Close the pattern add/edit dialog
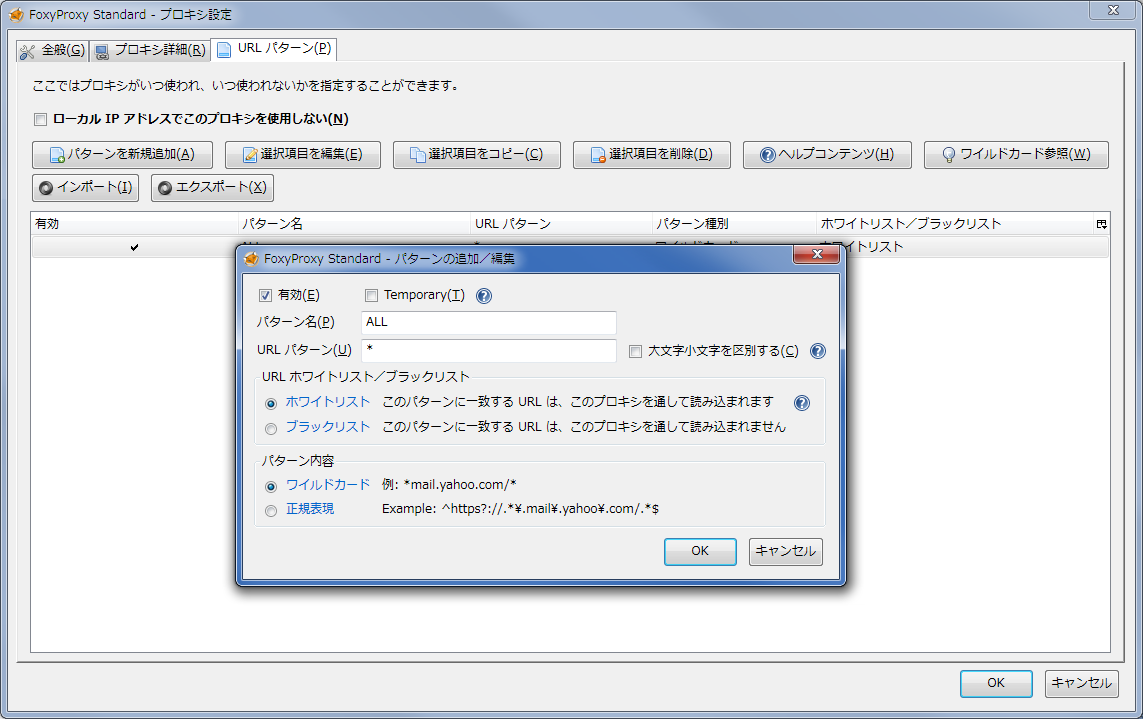The width and height of the screenshot is (1143, 719). pos(816,254)
